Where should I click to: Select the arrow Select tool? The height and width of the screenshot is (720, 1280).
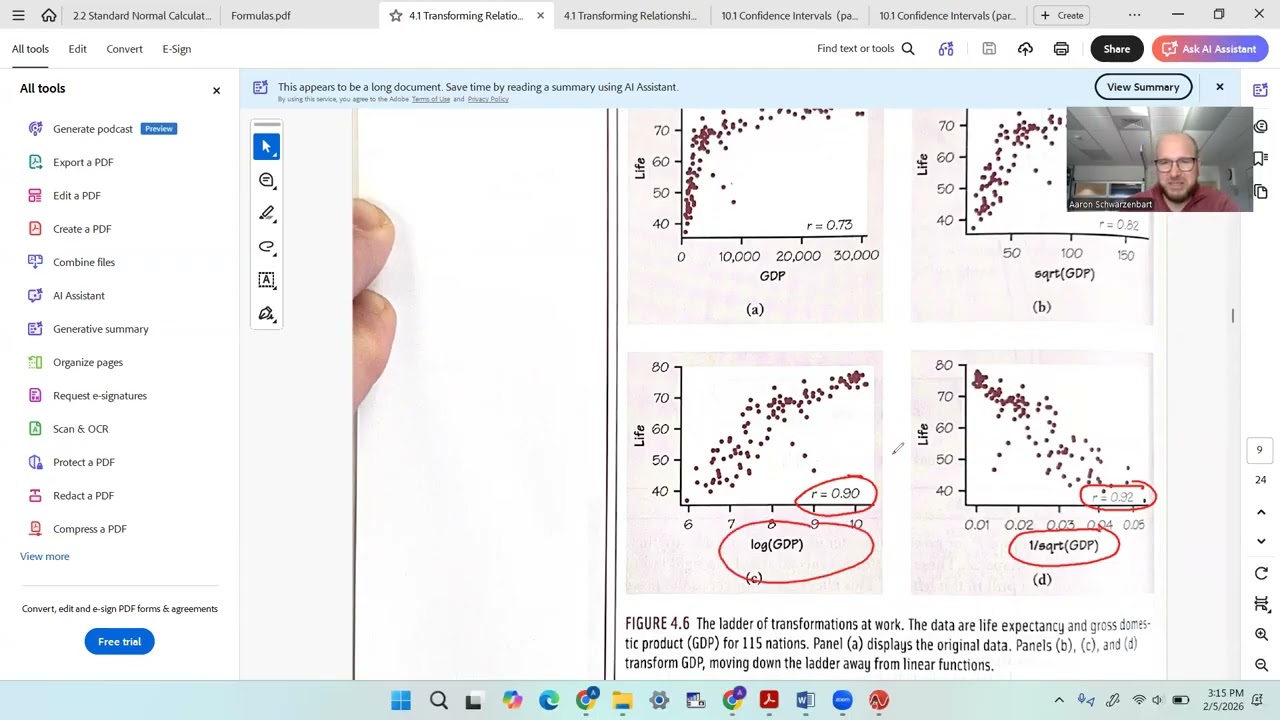[x=266, y=147]
